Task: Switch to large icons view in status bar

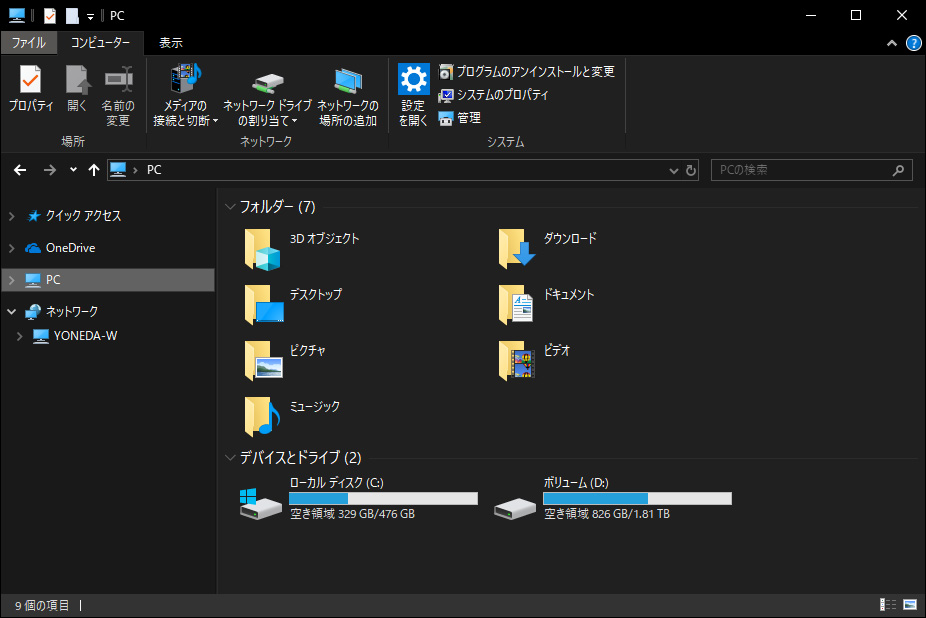Action: click(910, 605)
